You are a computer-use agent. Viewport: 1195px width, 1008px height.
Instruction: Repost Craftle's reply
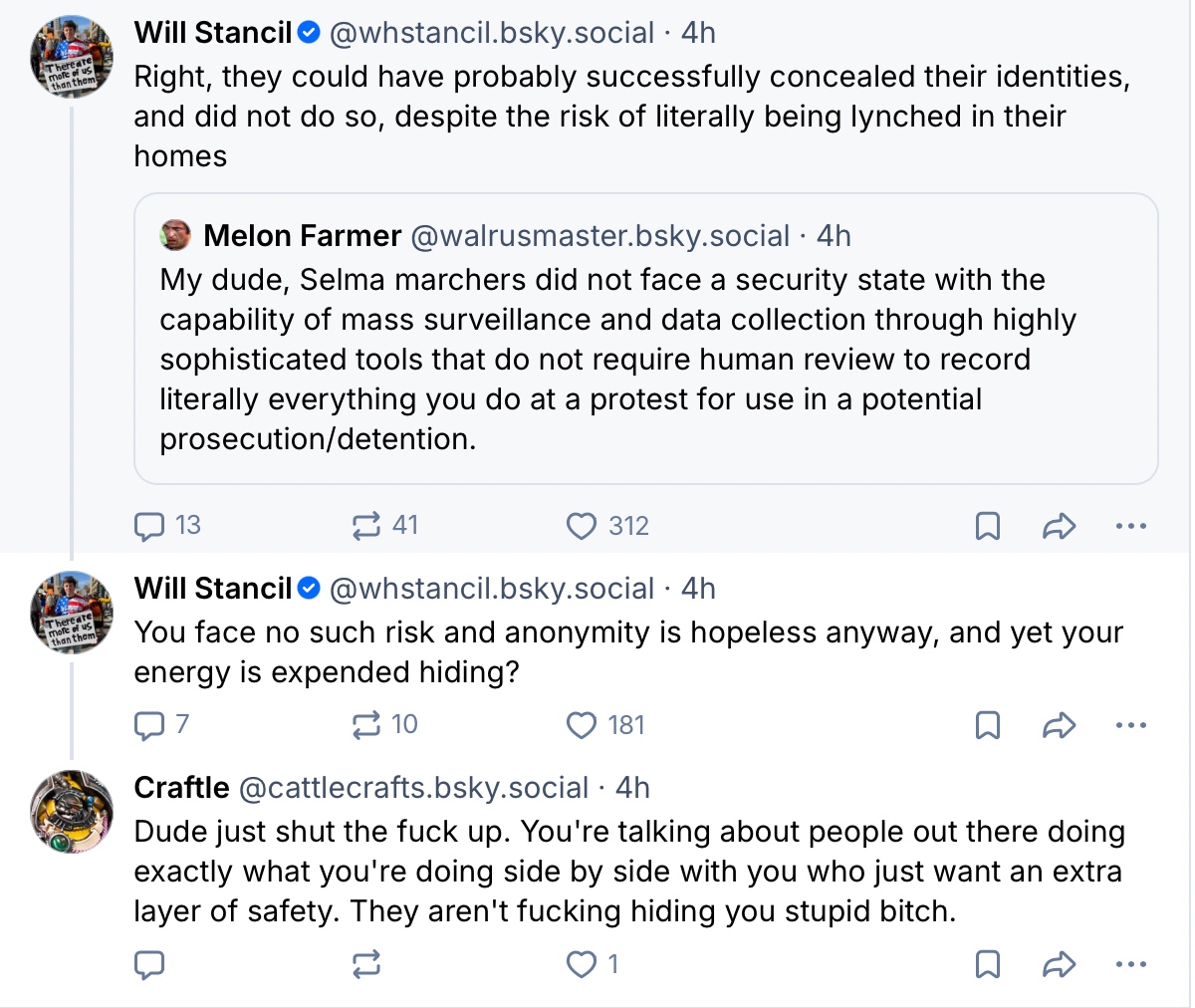(x=366, y=964)
